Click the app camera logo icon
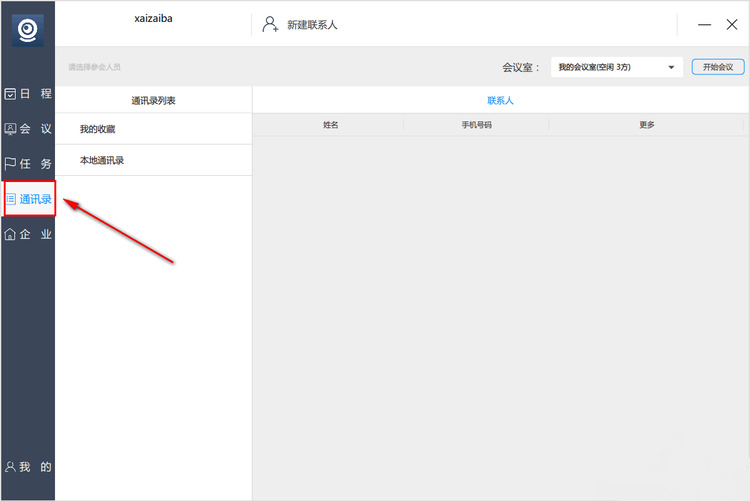The image size is (750, 501). click(x=28, y=30)
